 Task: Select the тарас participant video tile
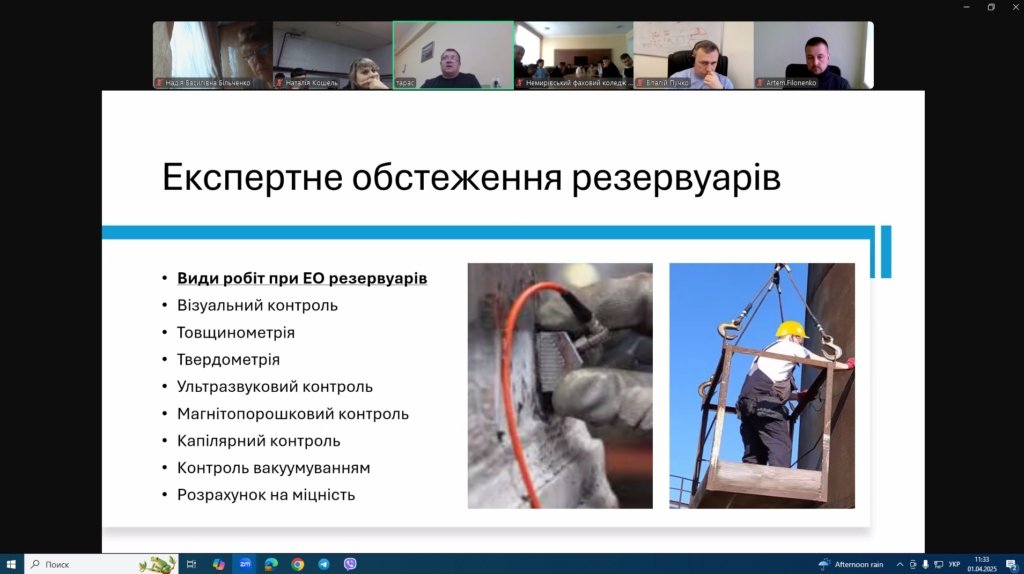(453, 55)
